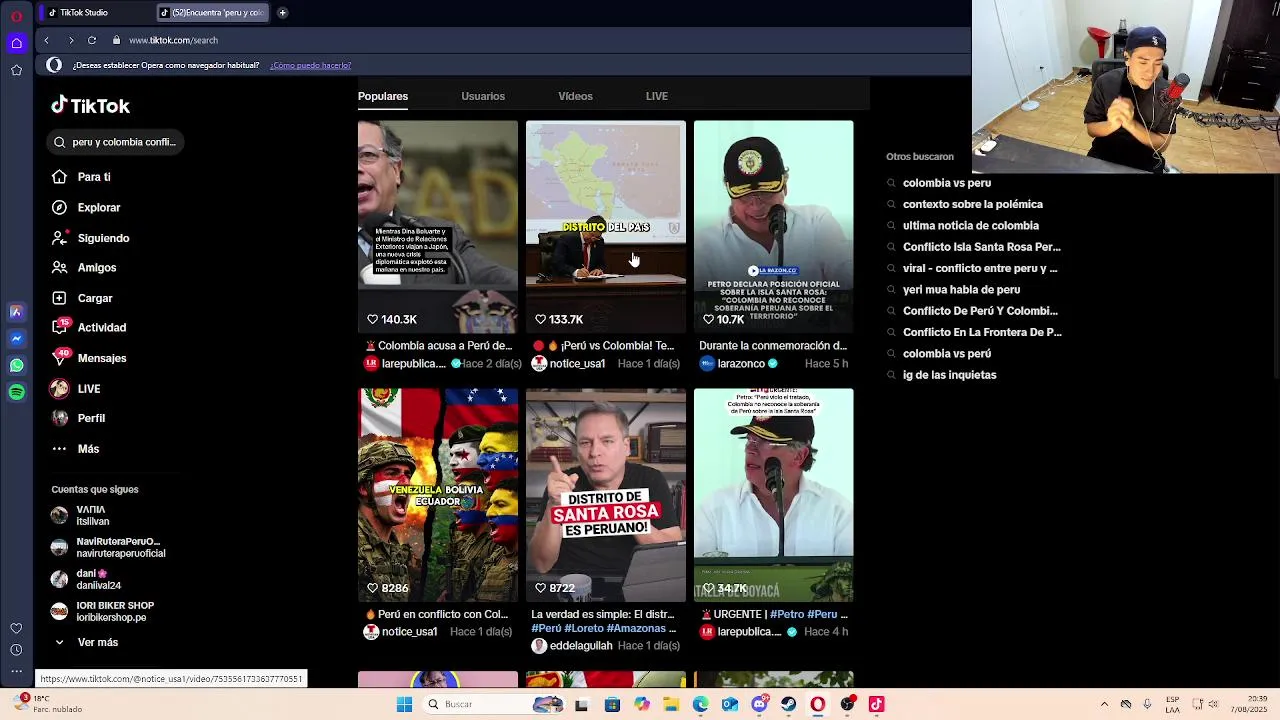Click the TikTok search field
This screenshot has height=720, width=1280.
pos(117,142)
